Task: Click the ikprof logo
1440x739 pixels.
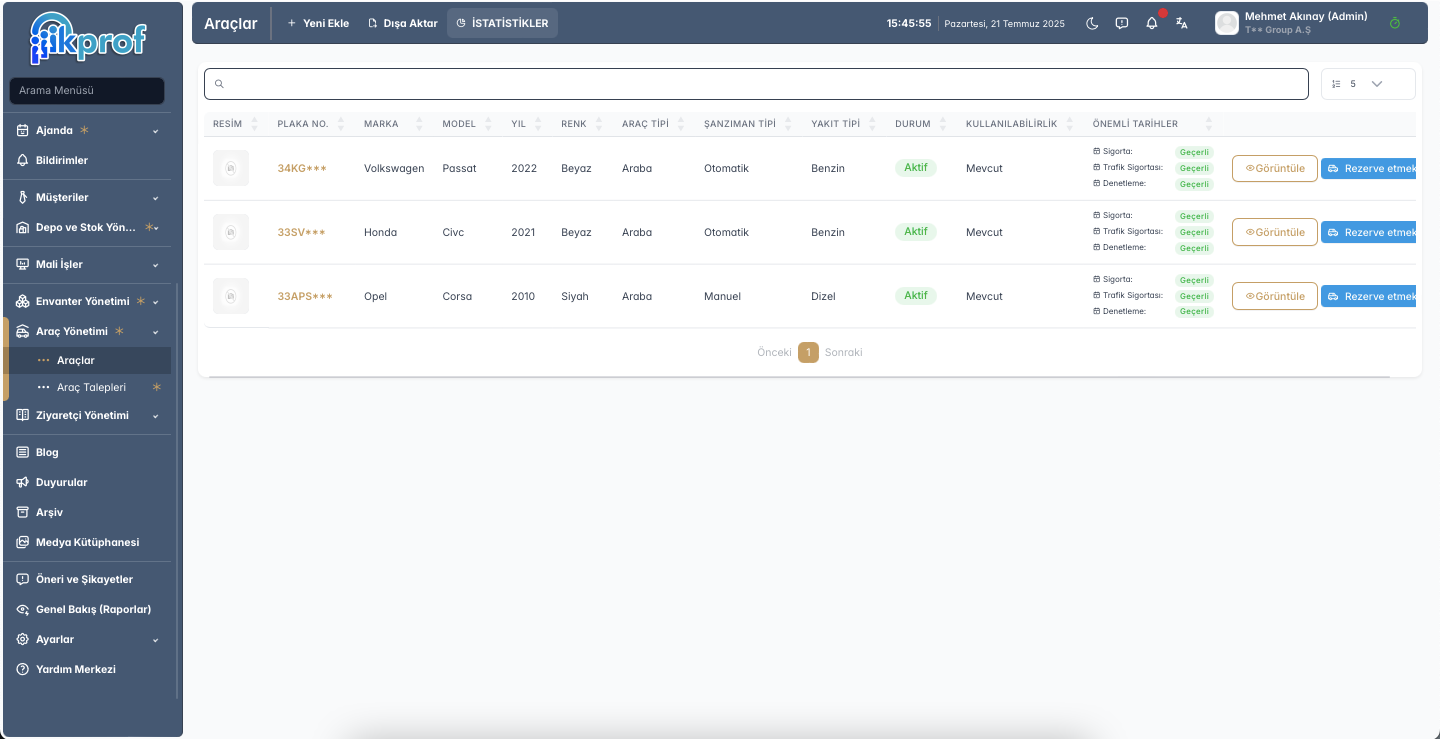Action: [x=90, y=38]
